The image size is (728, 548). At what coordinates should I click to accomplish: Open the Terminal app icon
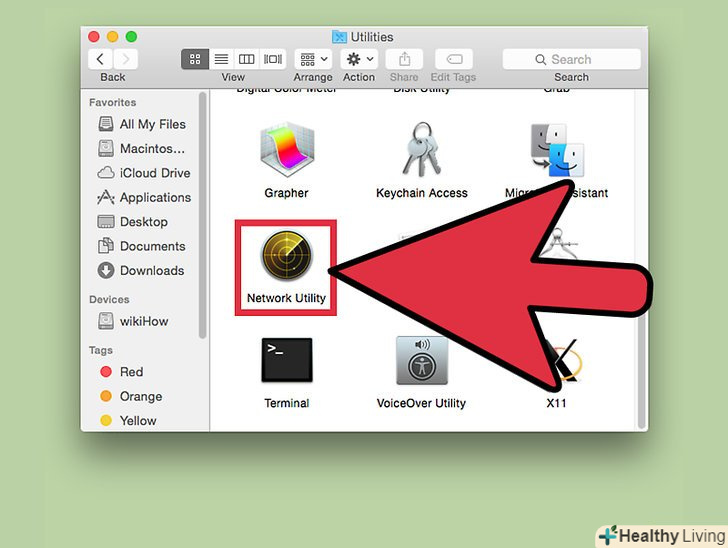point(286,360)
